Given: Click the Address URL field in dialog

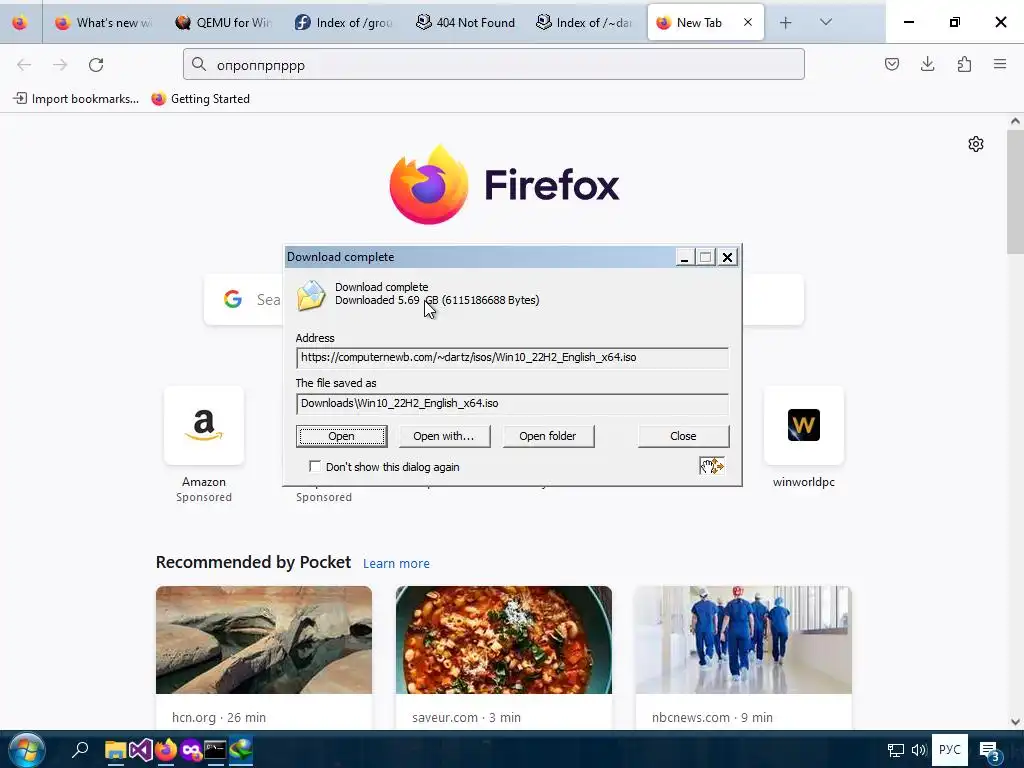Looking at the screenshot, I should (512, 358).
